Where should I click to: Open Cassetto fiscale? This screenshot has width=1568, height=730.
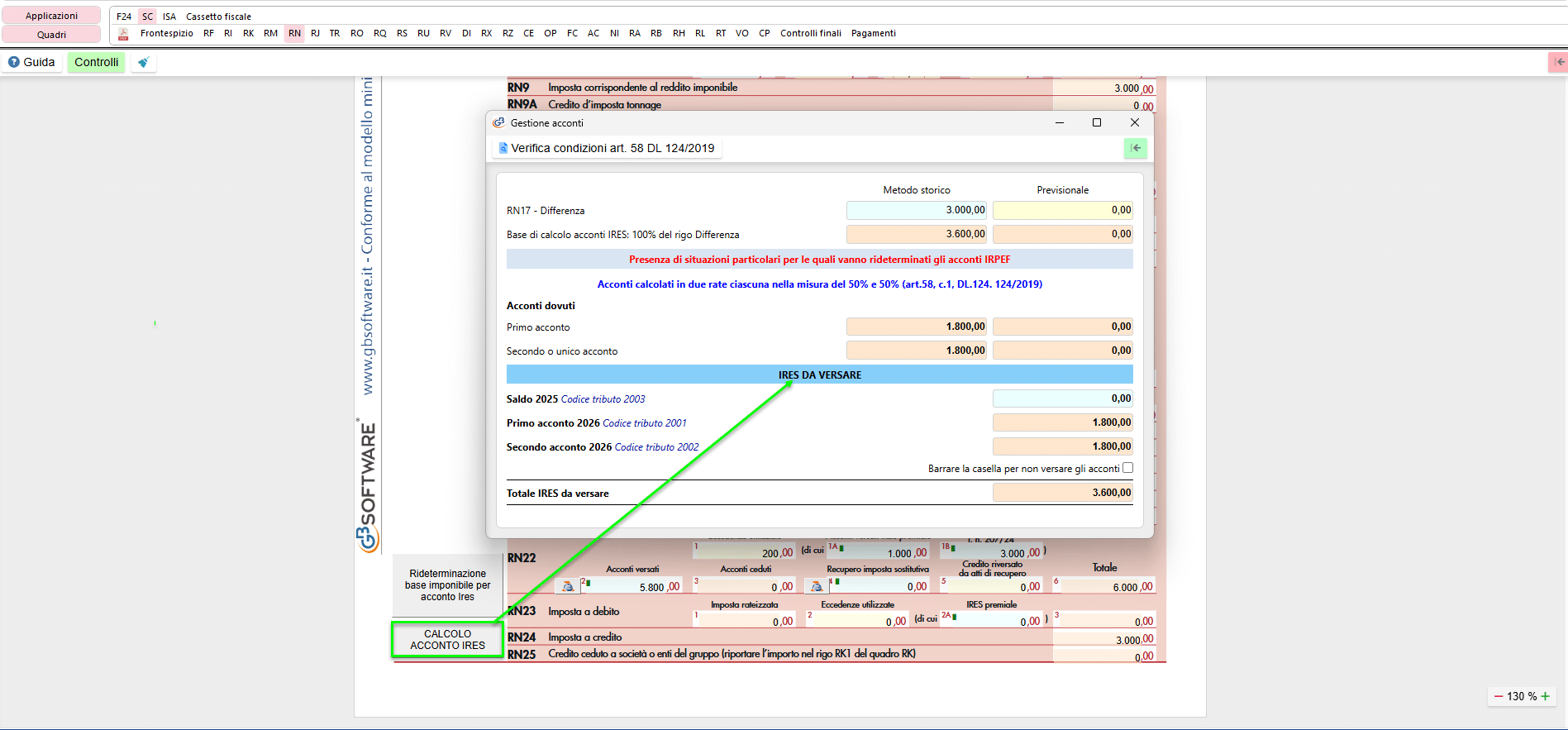[218, 17]
